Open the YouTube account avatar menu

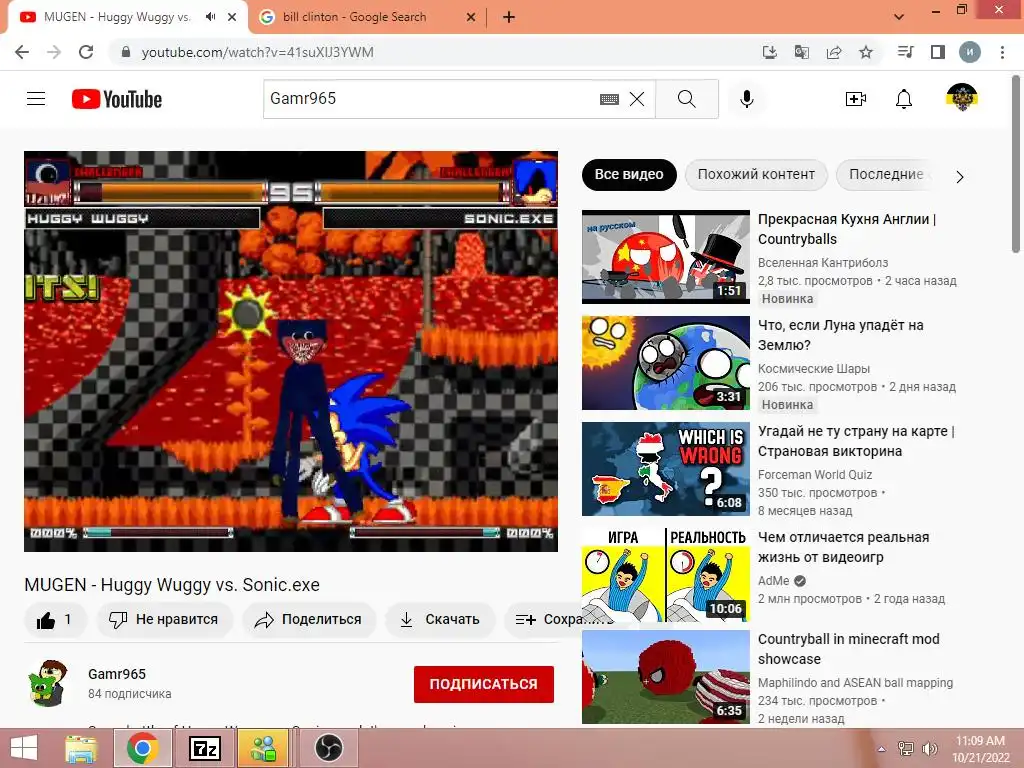pos(961,98)
